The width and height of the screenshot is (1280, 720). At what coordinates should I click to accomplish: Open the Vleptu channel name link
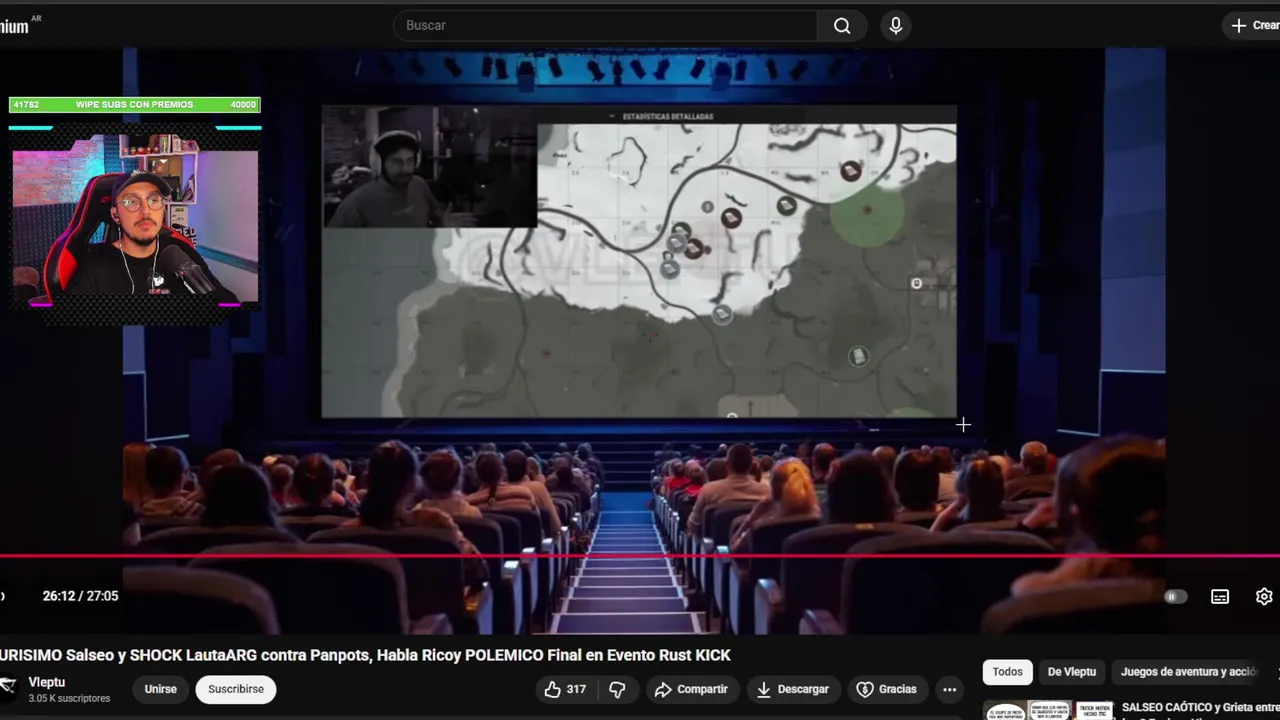pyautogui.click(x=46, y=682)
